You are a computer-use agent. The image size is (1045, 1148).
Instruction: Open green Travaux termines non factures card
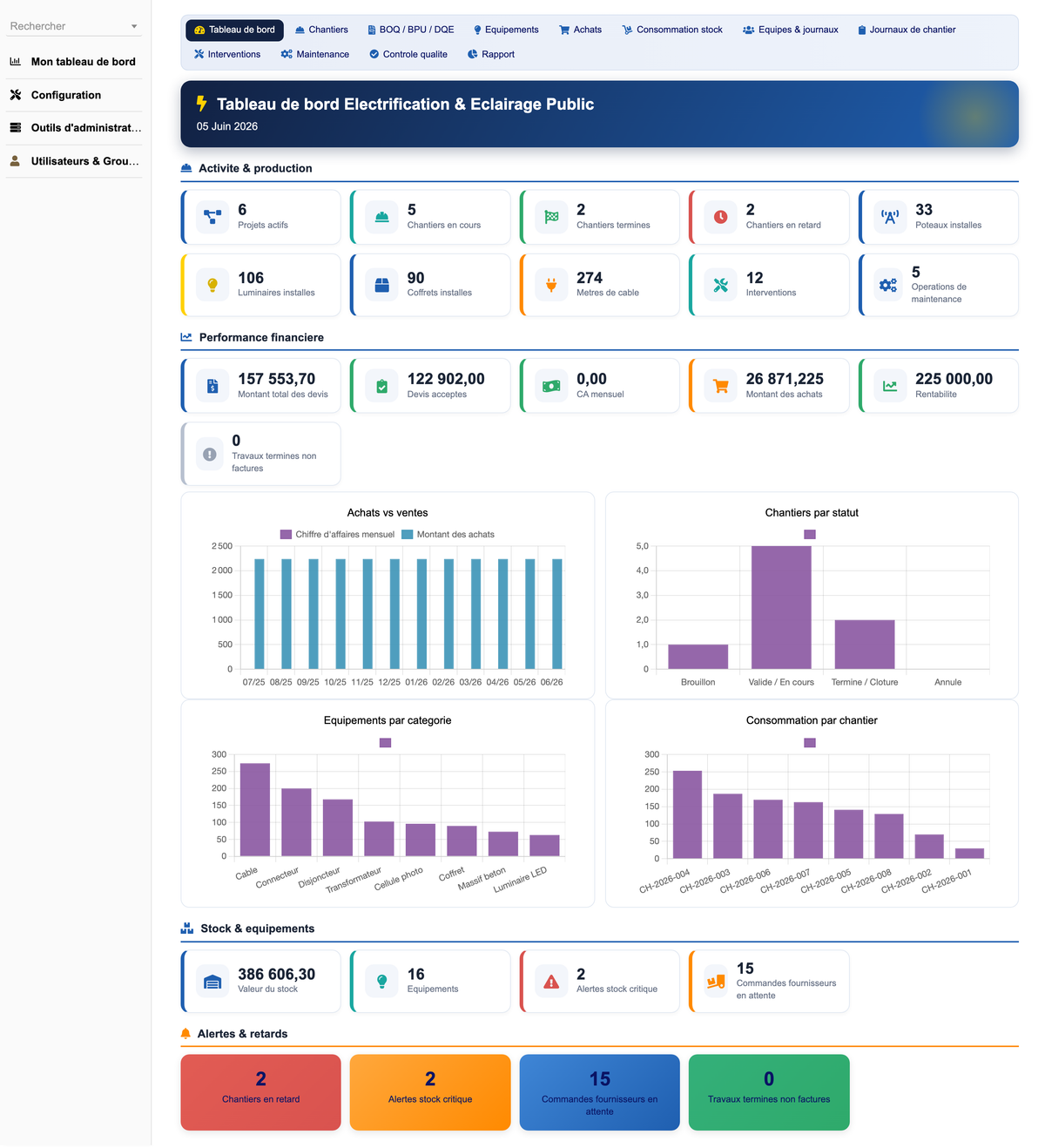[x=769, y=1092]
